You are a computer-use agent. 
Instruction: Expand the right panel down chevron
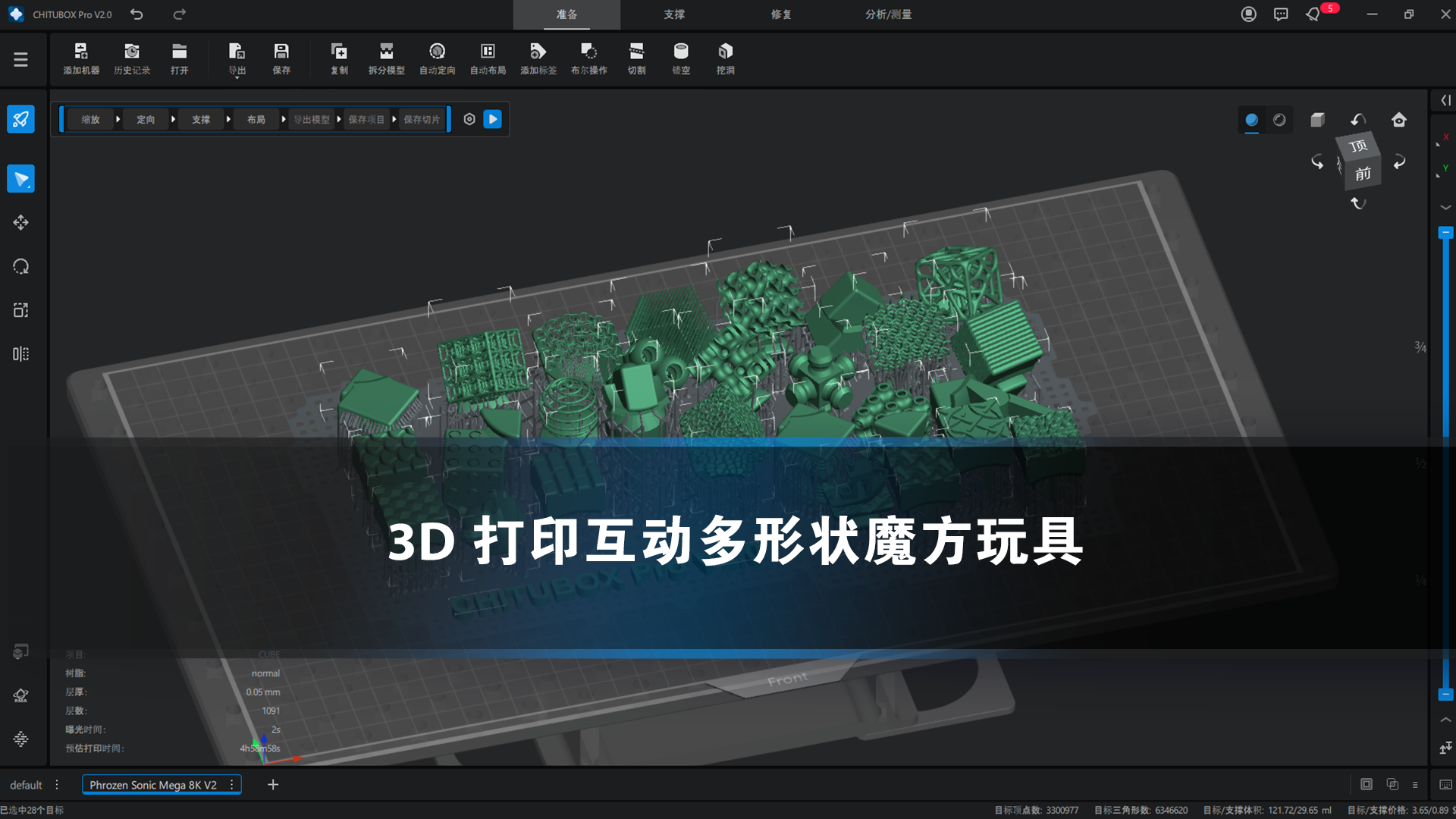(1445, 207)
